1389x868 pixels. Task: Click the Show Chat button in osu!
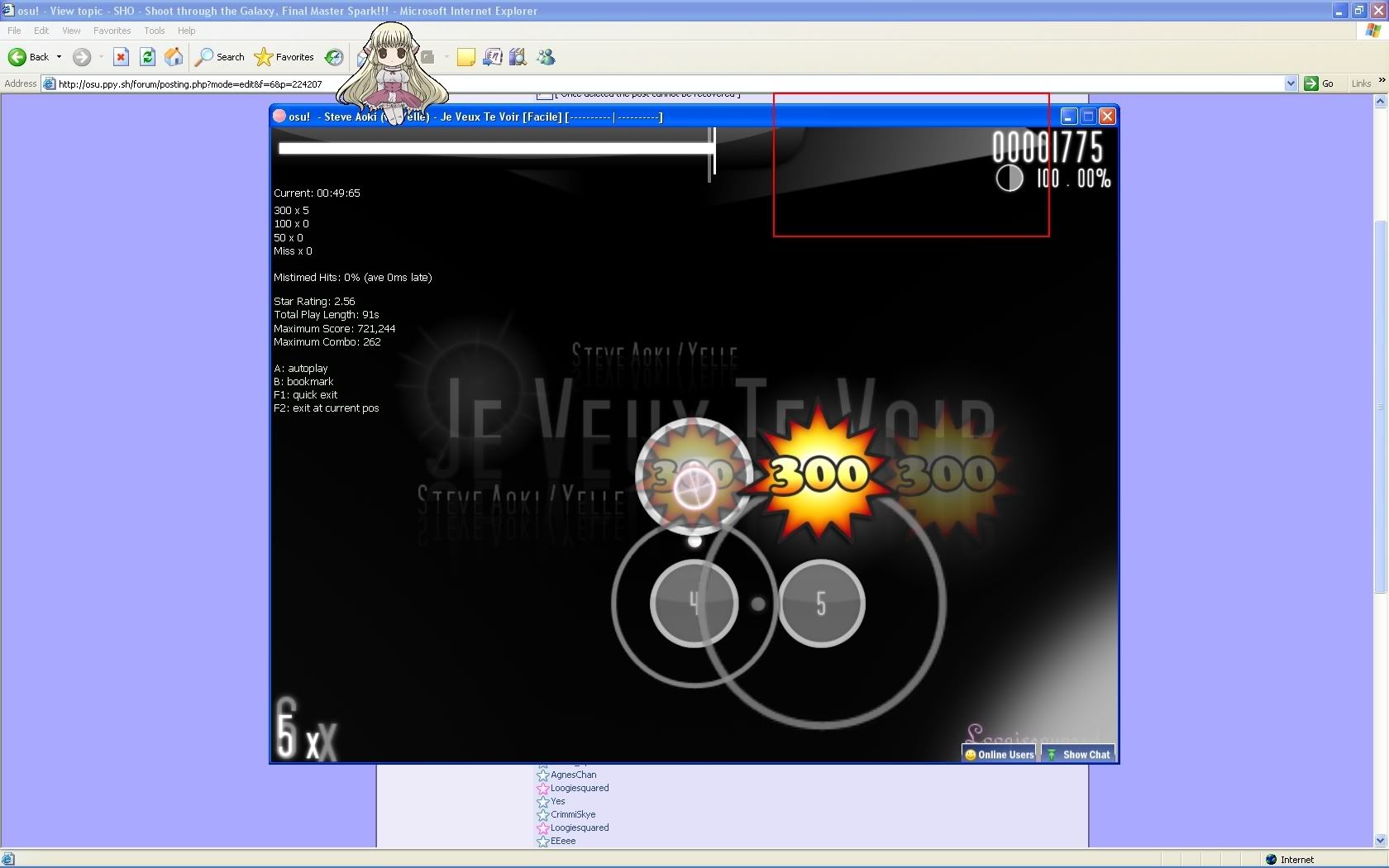1078,754
